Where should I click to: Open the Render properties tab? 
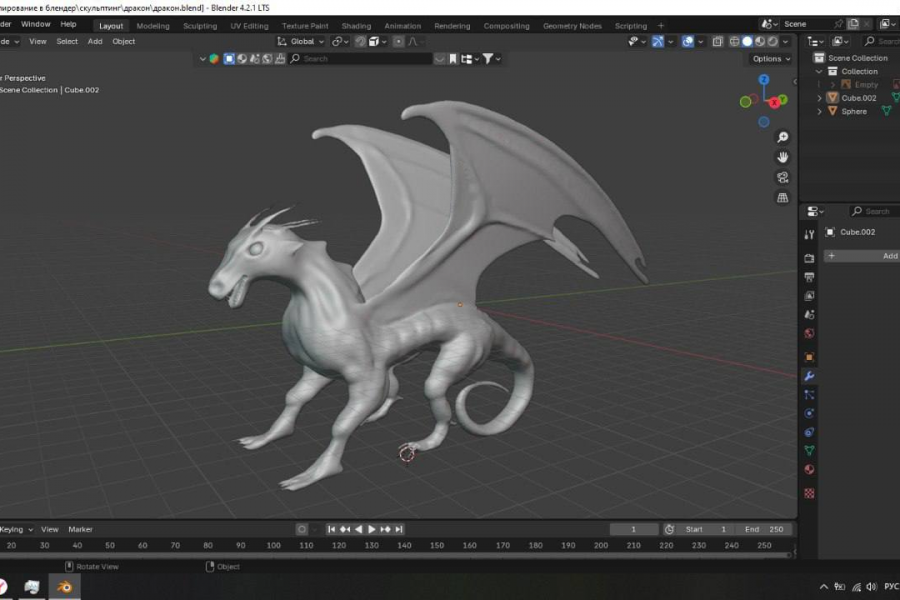tap(809, 258)
